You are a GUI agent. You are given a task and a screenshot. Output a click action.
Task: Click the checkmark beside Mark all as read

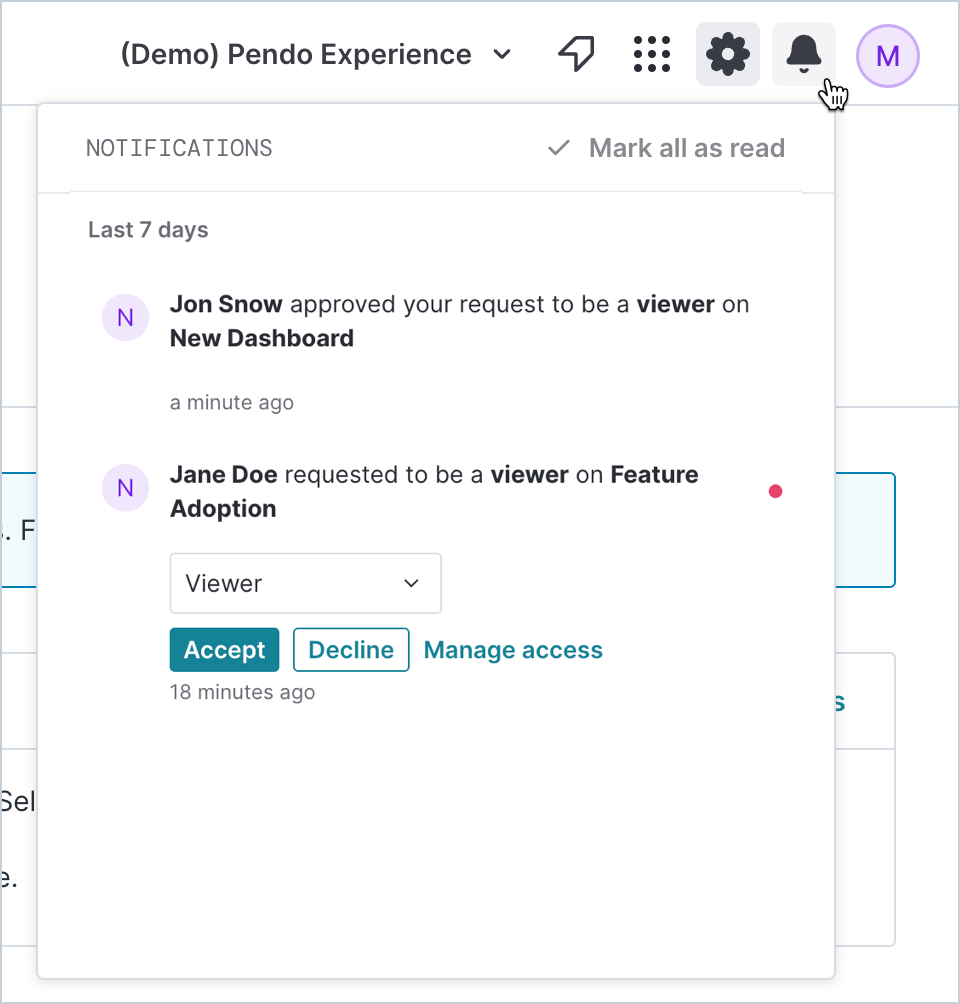click(558, 148)
